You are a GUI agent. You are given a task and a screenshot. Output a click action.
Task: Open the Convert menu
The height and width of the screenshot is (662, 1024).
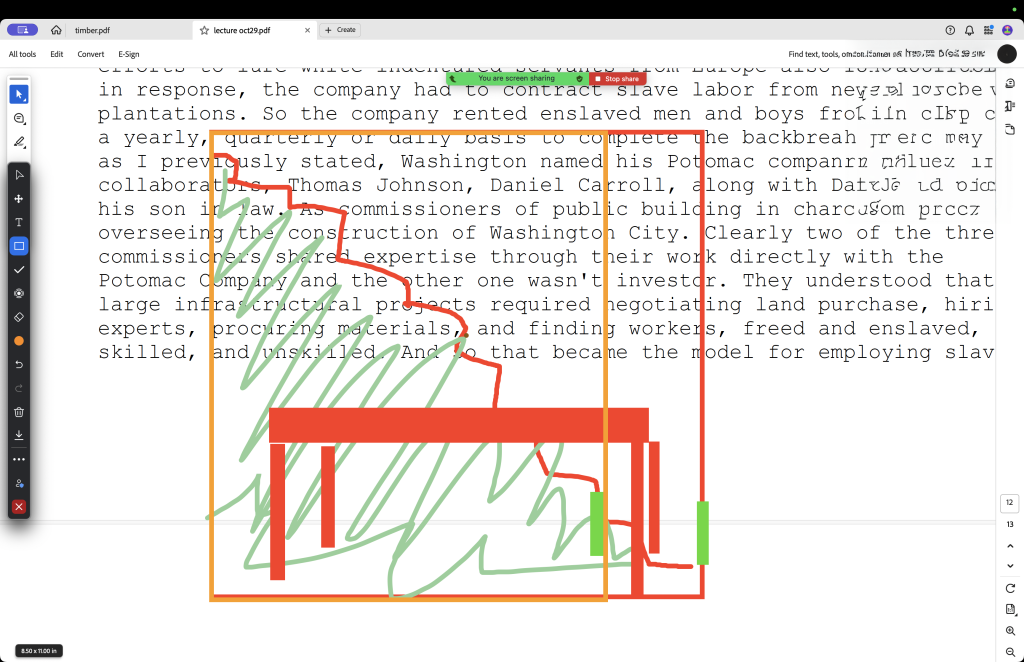coord(91,54)
